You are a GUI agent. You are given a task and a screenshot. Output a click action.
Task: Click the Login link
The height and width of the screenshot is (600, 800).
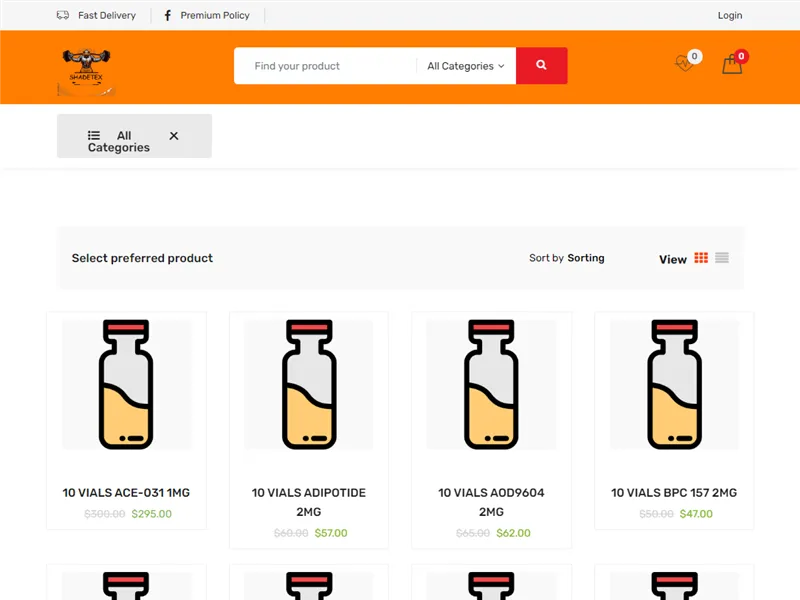[x=730, y=15]
